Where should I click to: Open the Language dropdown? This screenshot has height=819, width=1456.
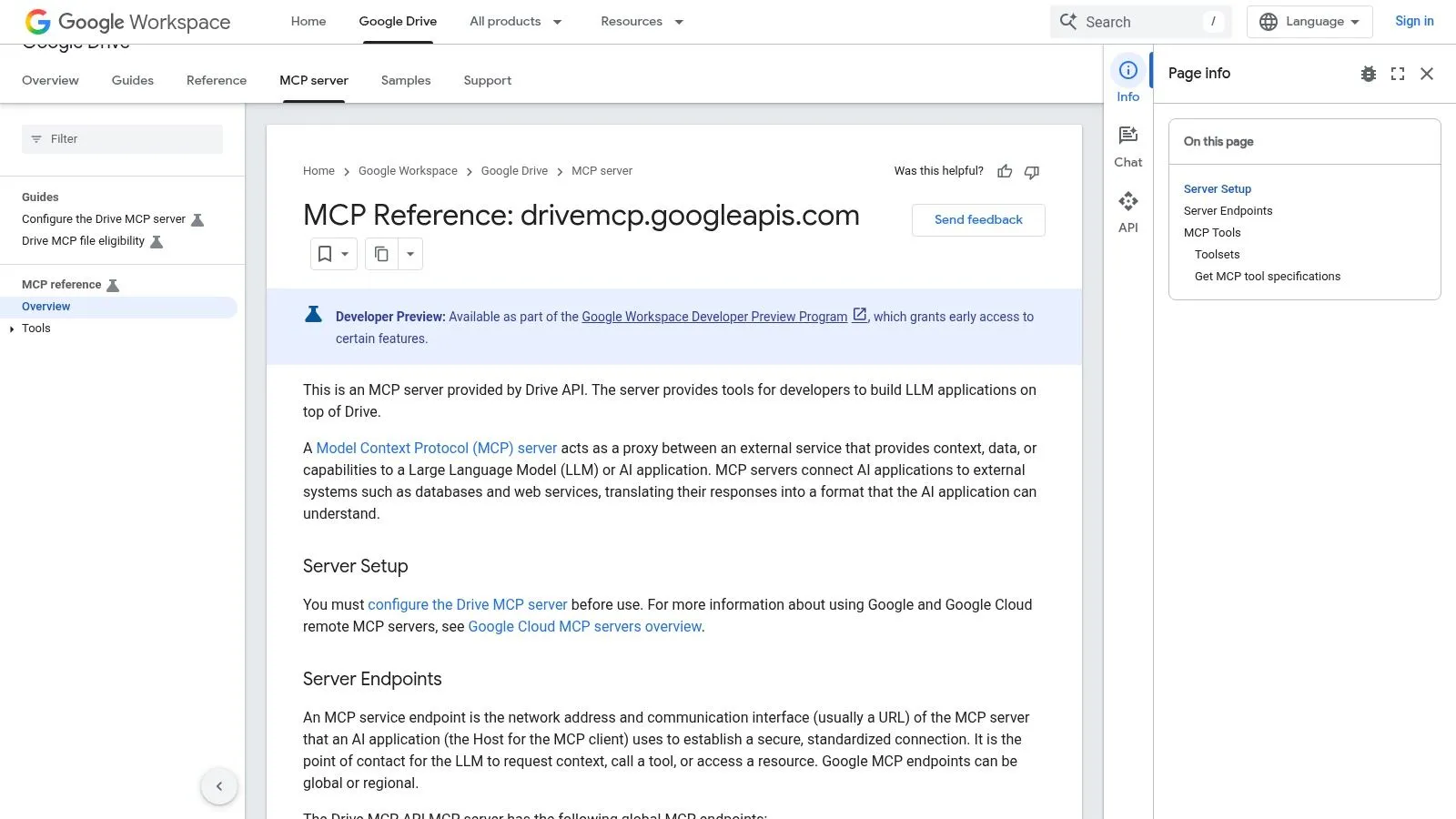click(1309, 21)
